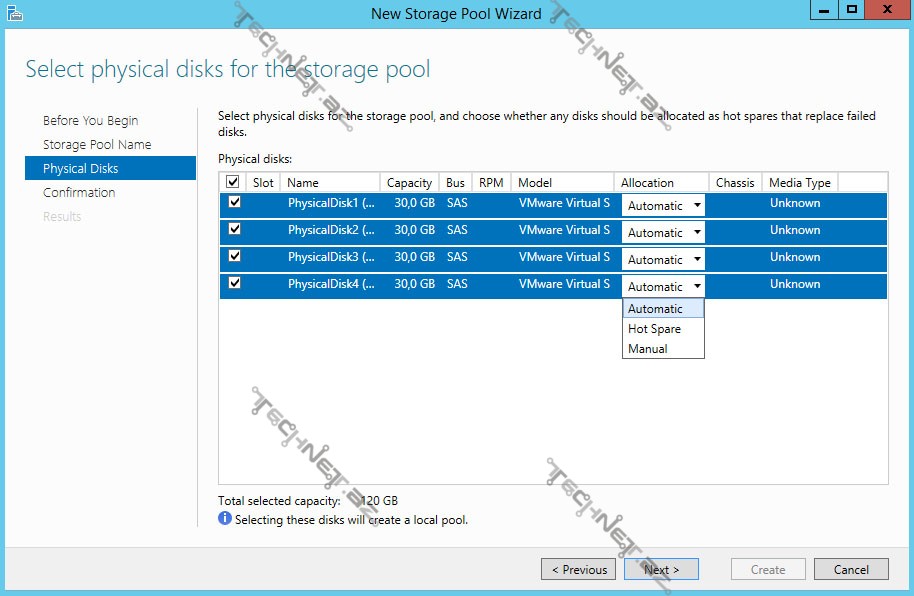
Task: Select Manual in the allocation dropdown list
Action: tap(648, 349)
